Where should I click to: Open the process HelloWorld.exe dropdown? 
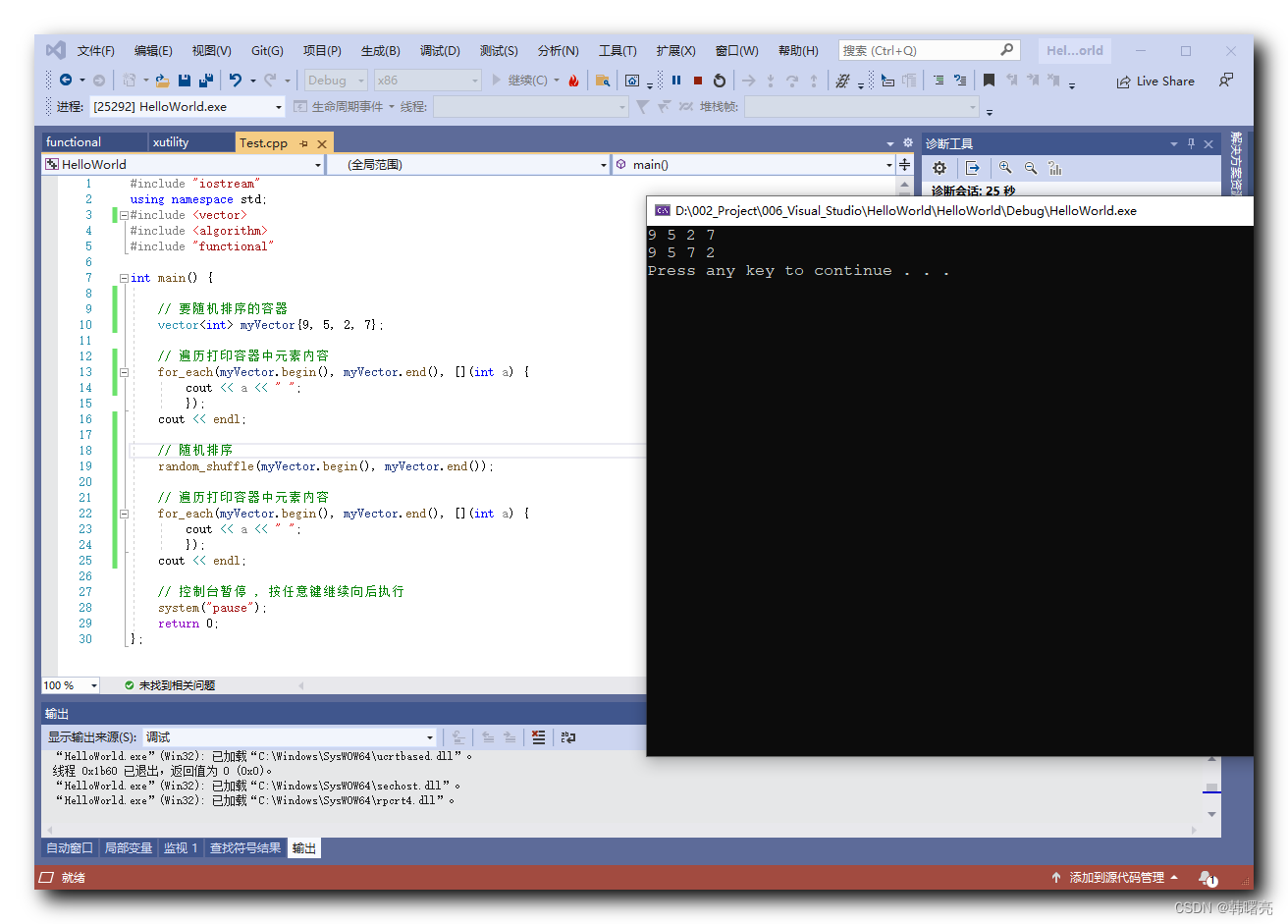coord(279,107)
